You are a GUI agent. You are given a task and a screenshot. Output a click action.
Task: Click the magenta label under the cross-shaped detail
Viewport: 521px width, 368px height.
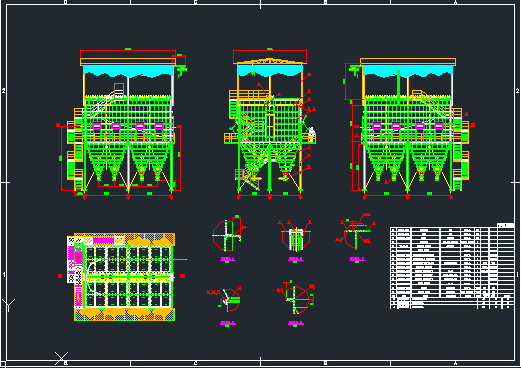tap(228, 259)
